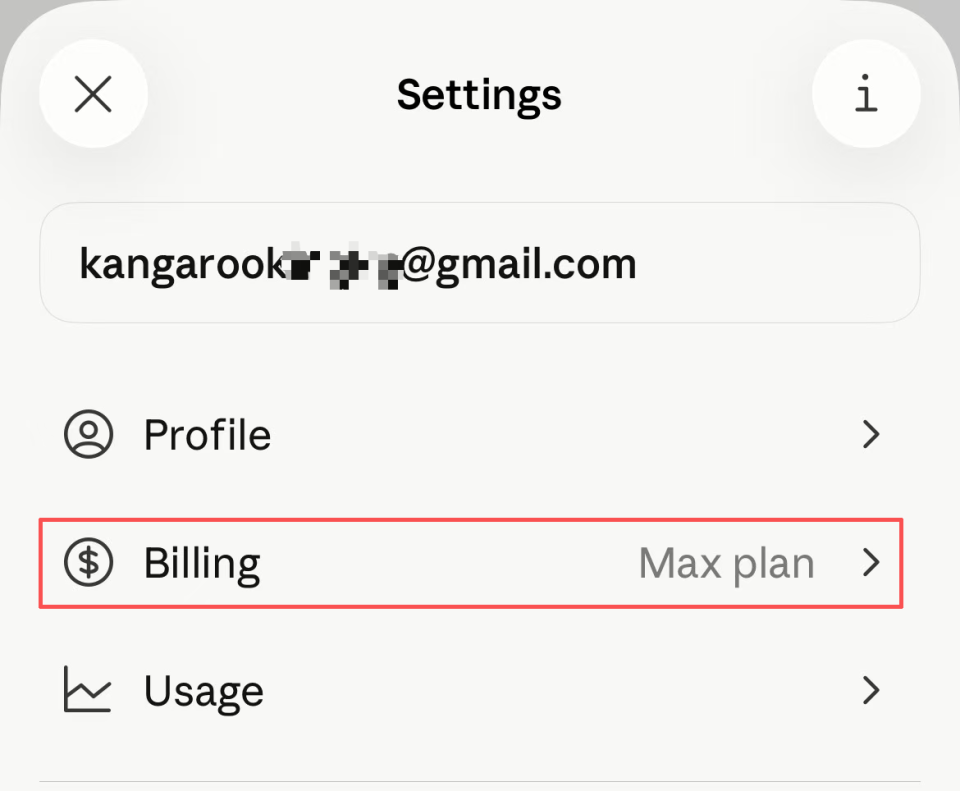Click empty space between Billing and Max plan
Screen dimensions: 960x791
point(450,563)
